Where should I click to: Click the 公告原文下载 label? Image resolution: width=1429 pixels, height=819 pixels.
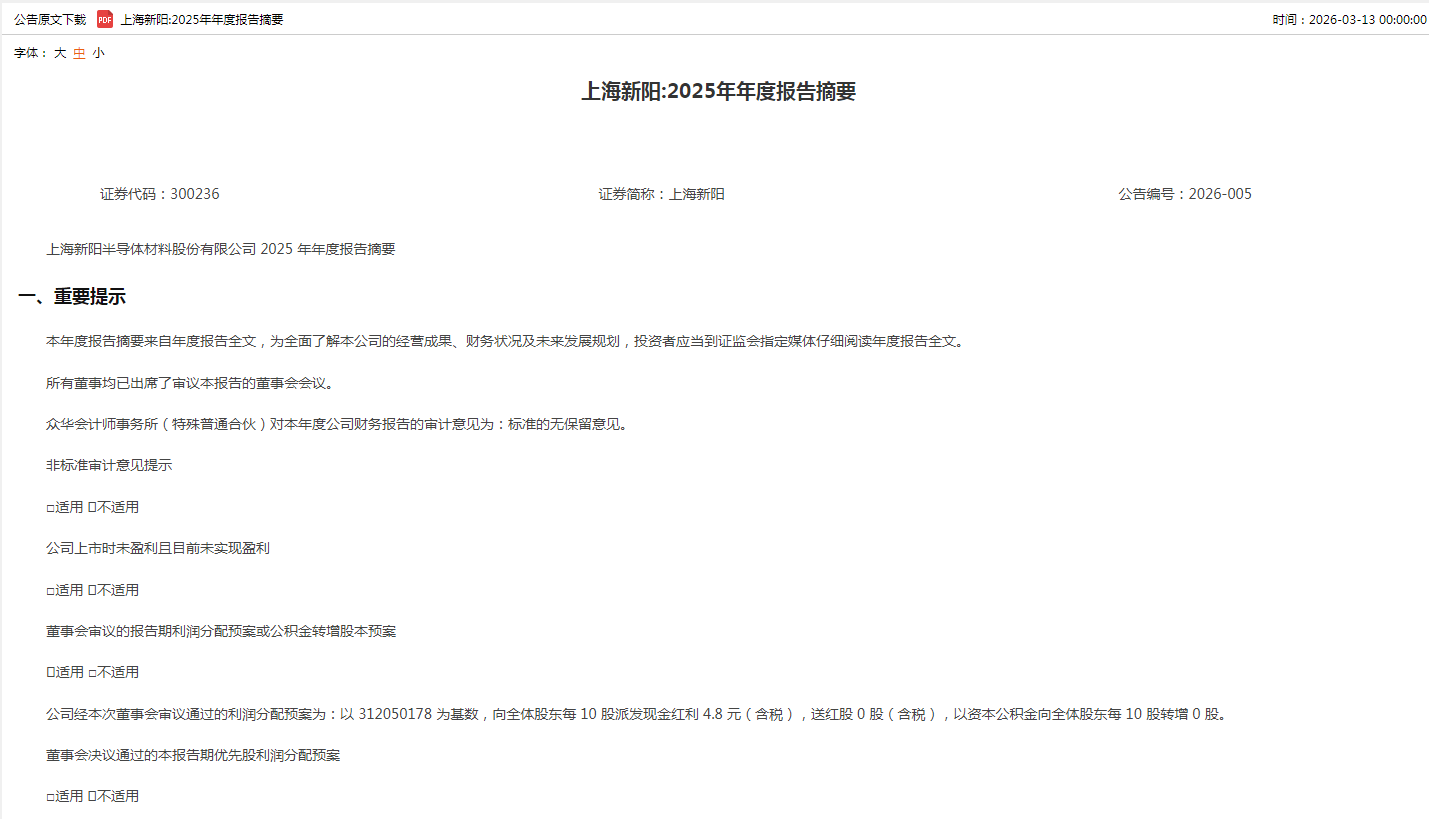50,19
